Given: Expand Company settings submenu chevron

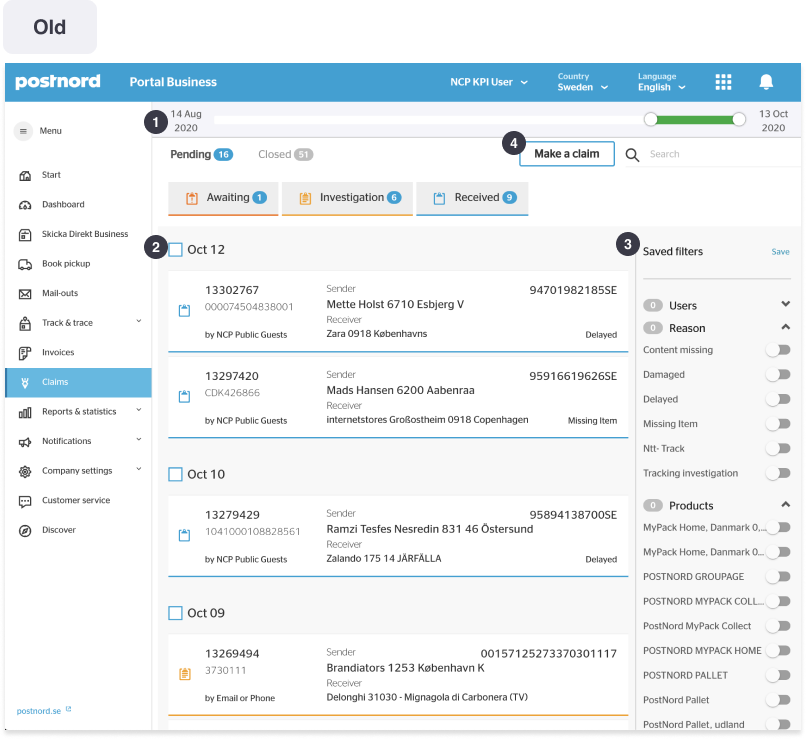Looking at the screenshot, I should [138, 470].
